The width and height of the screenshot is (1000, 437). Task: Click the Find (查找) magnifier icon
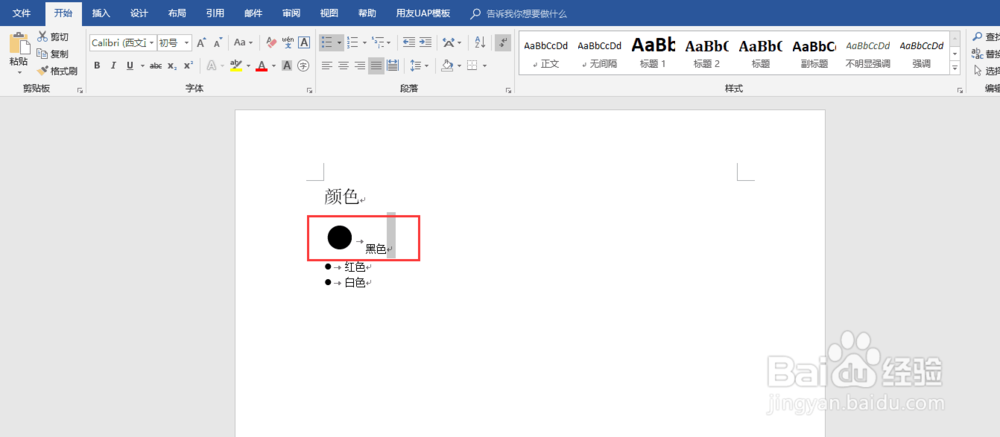tap(977, 37)
